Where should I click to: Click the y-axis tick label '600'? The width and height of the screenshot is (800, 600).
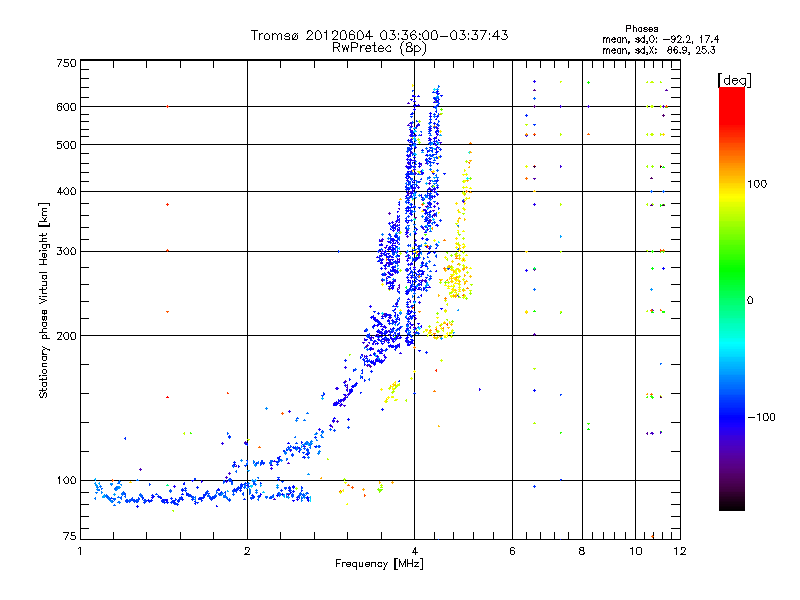click(66, 107)
